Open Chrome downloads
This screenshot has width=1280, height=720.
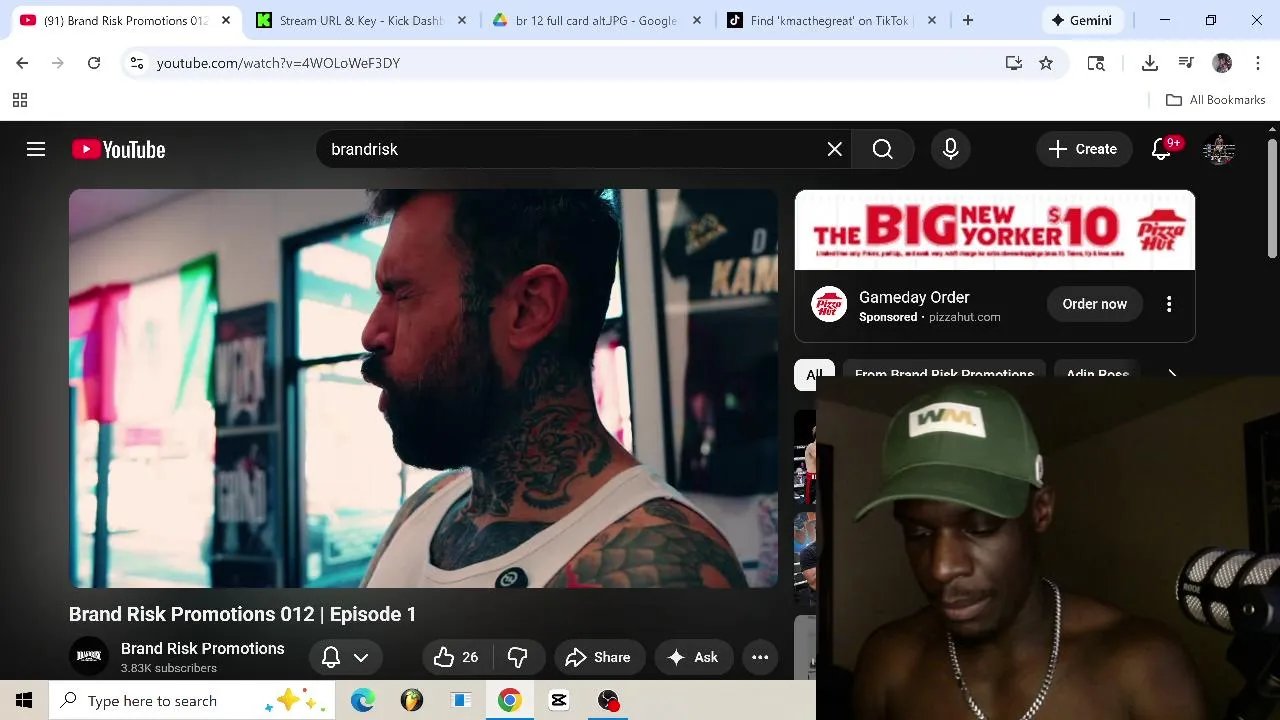pos(1150,63)
